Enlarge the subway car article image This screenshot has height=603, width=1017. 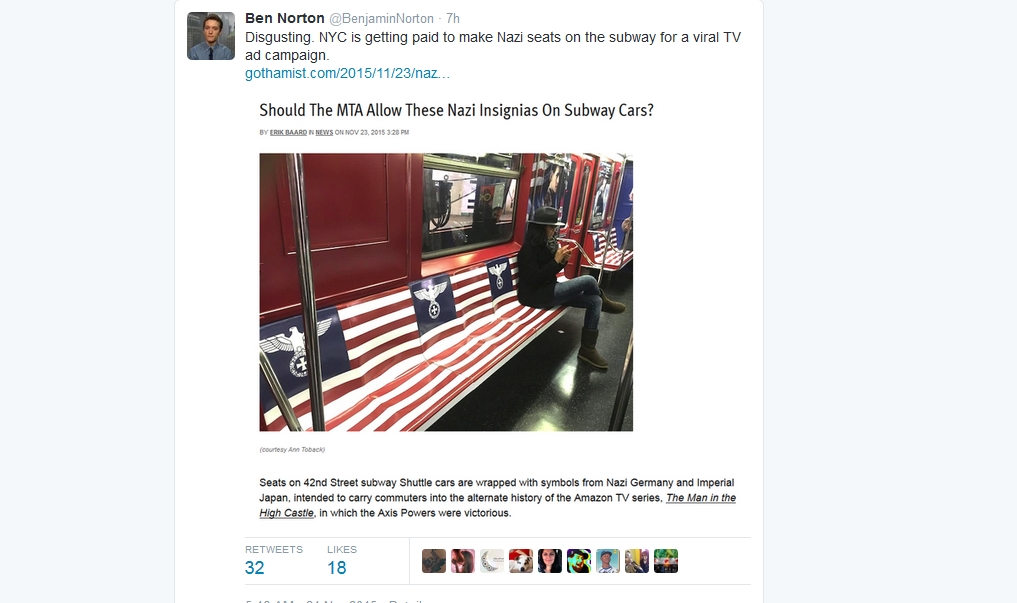[446, 292]
